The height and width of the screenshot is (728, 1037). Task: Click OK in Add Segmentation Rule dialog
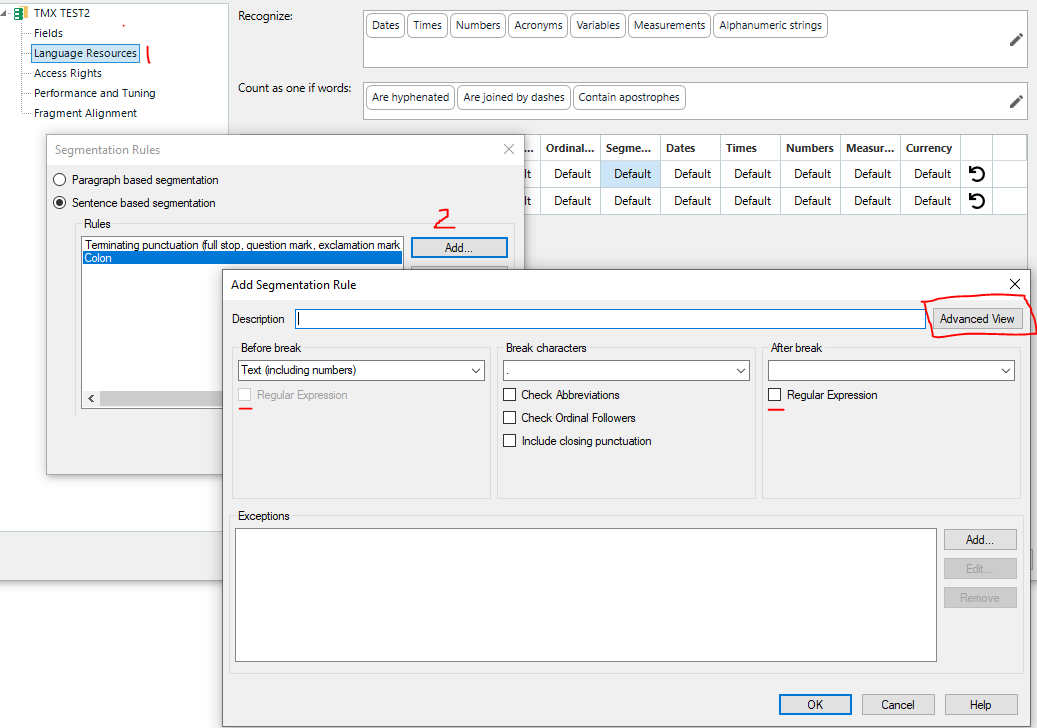point(815,705)
